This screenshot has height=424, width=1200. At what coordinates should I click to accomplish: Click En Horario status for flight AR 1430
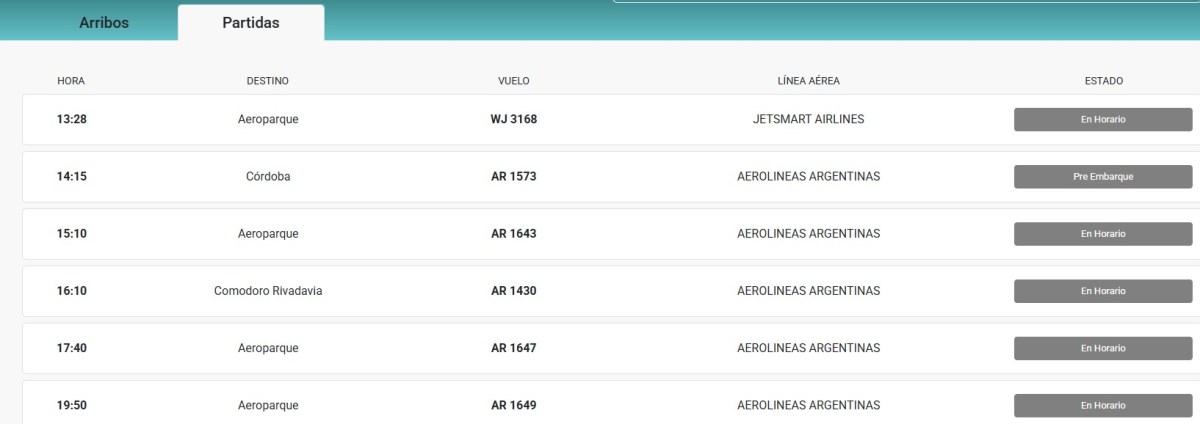click(1103, 291)
